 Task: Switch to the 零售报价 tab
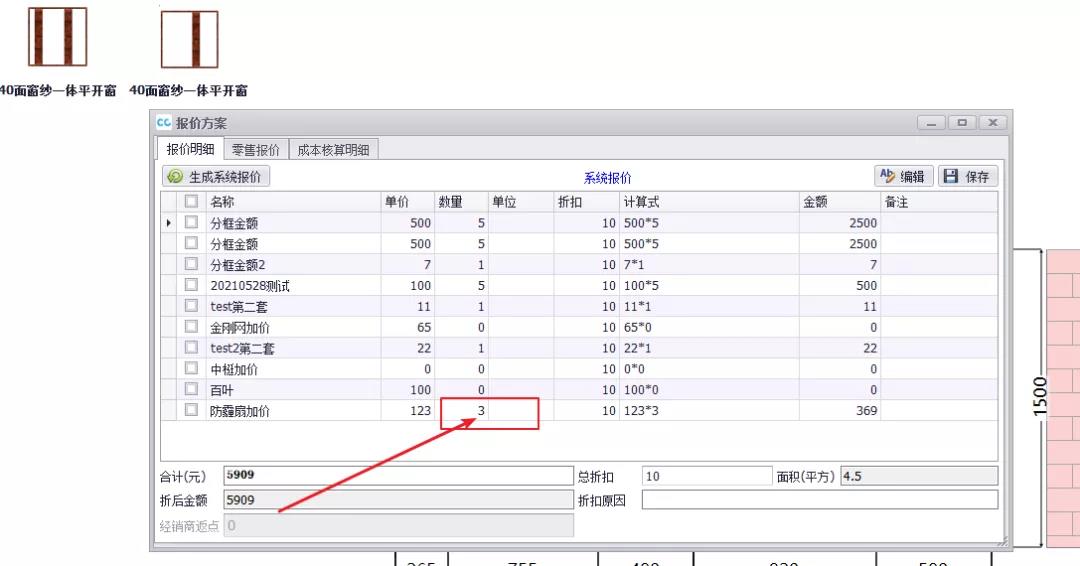point(256,149)
